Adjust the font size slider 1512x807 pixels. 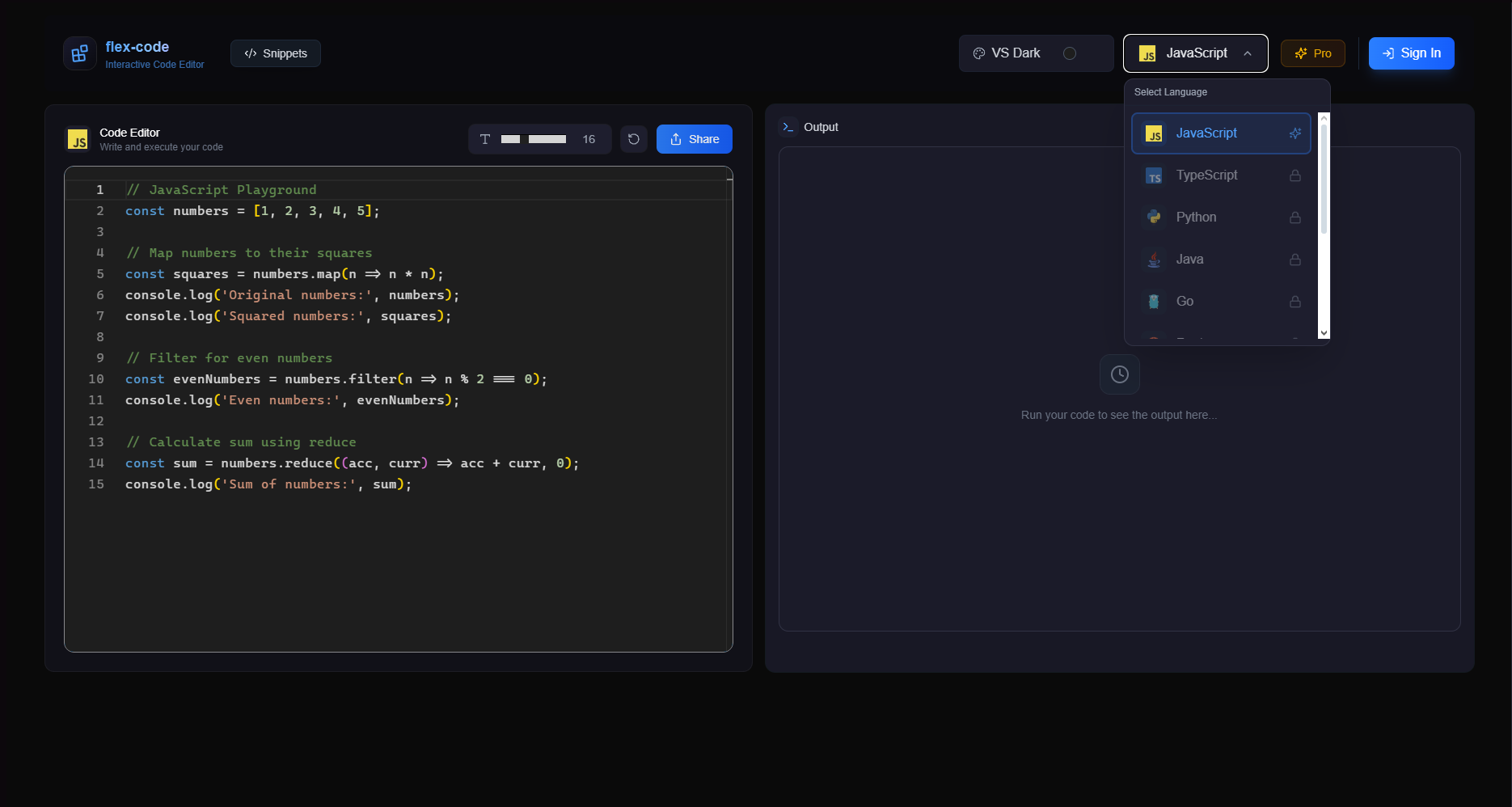click(534, 139)
